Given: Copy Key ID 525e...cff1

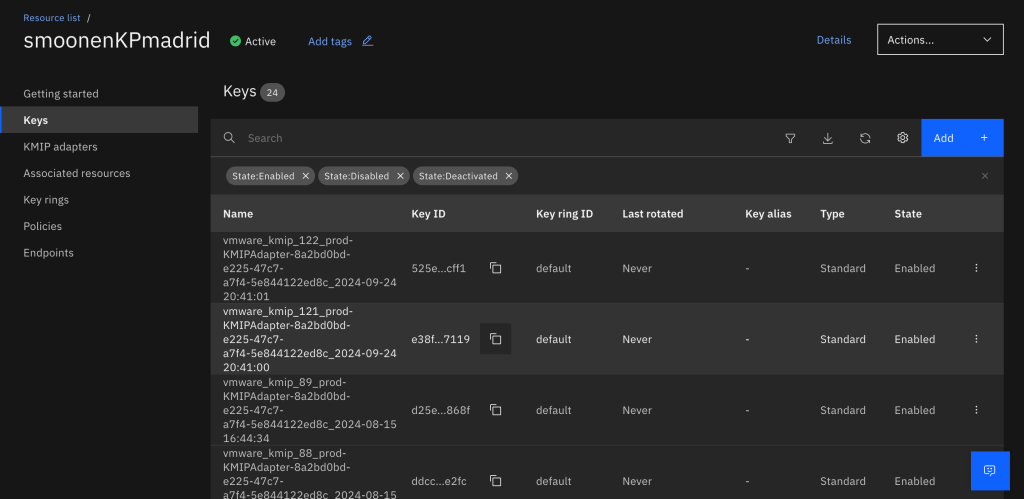Looking at the screenshot, I should coord(495,268).
